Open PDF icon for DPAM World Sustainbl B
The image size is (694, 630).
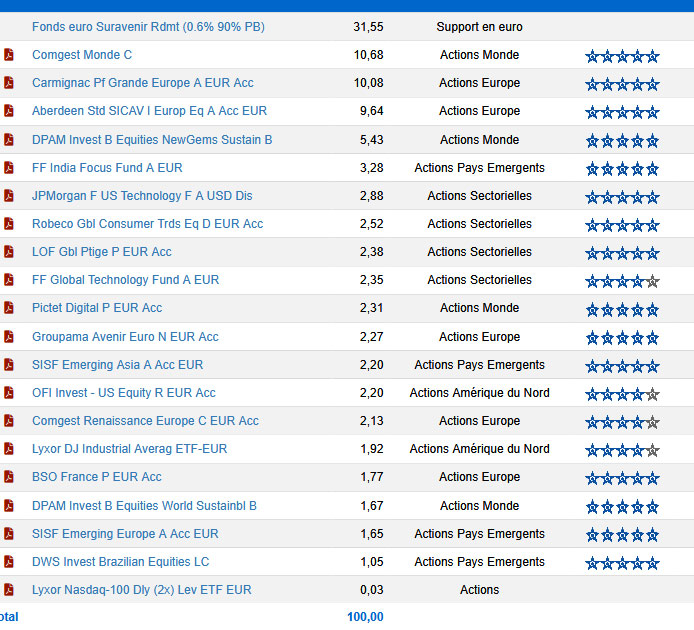(x=9, y=506)
